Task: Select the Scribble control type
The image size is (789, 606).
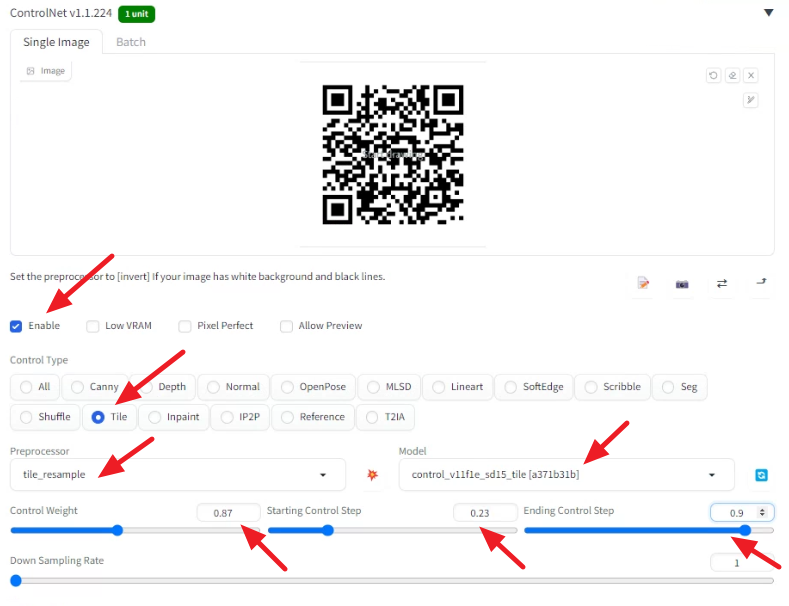Action: (612, 387)
